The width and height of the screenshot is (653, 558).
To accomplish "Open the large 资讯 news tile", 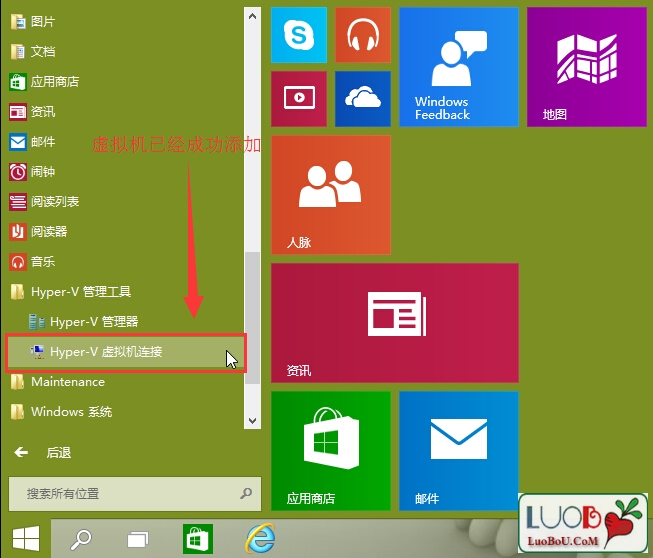I will [x=395, y=323].
